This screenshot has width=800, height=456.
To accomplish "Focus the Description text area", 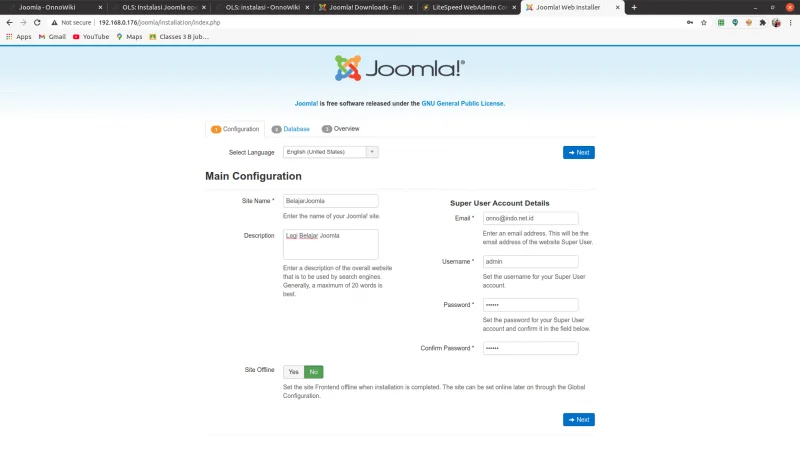I will (331, 244).
